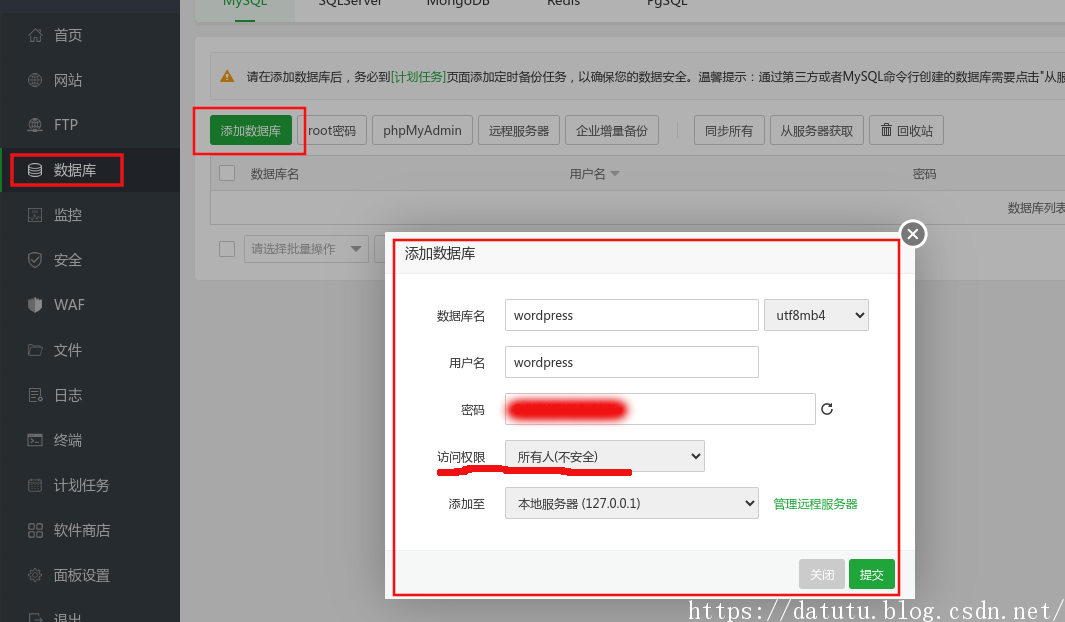
Task: Regenerate password with the refresh icon
Action: (827, 409)
